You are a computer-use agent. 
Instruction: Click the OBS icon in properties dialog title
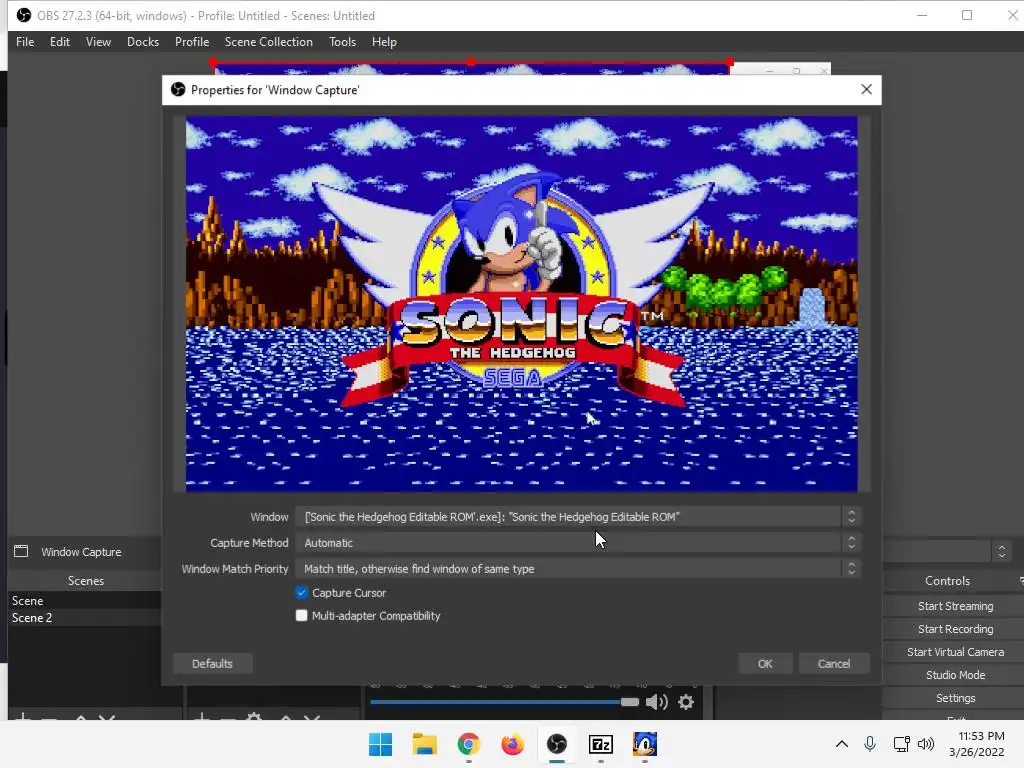tap(178, 89)
